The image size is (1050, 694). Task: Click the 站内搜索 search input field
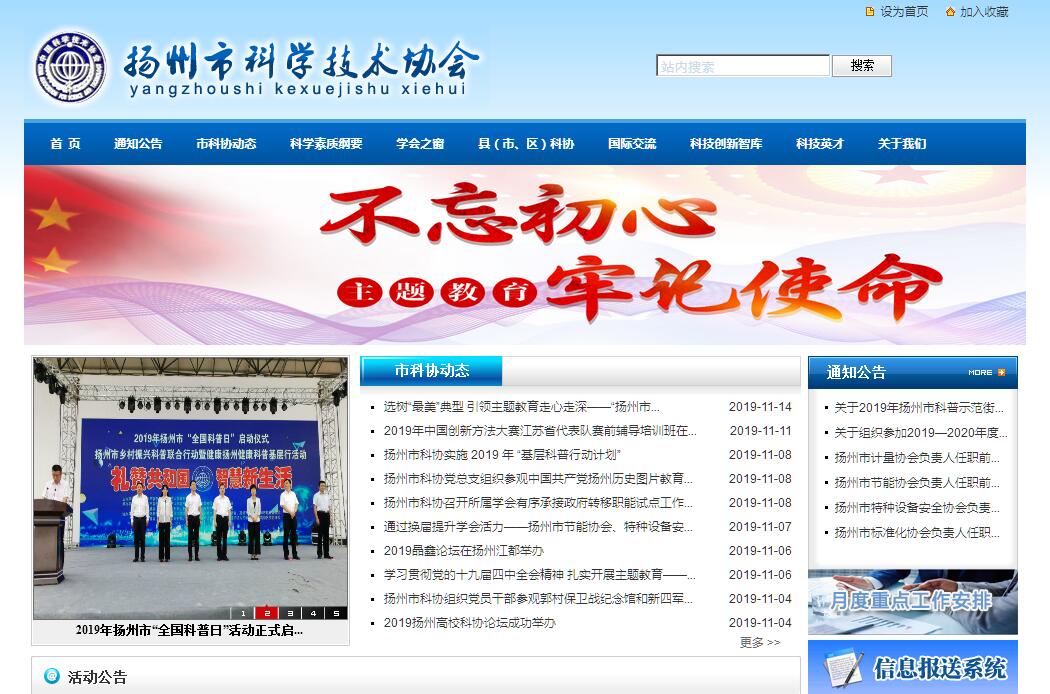click(x=742, y=66)
